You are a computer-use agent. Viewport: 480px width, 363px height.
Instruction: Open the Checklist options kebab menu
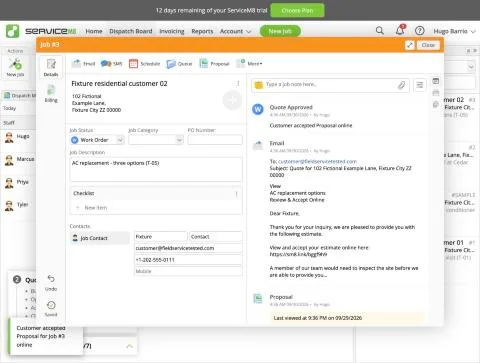coord(236,194)
